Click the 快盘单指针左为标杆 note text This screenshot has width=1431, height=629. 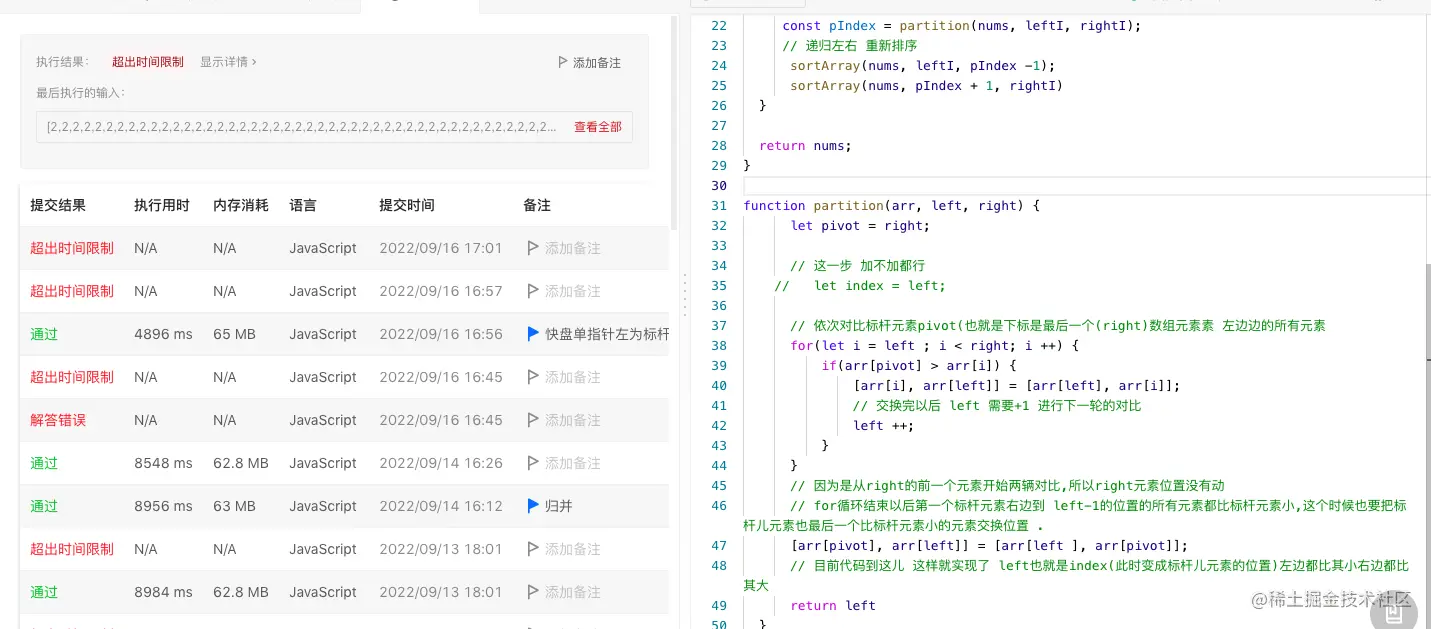click(607, 334)
